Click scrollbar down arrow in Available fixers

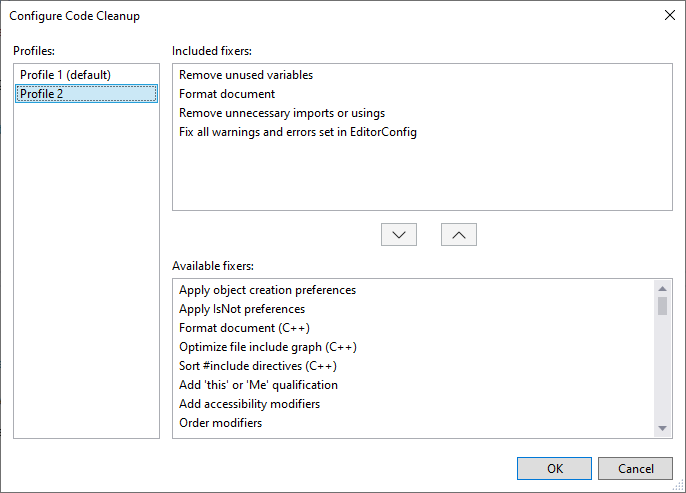(x=662, y=429)
